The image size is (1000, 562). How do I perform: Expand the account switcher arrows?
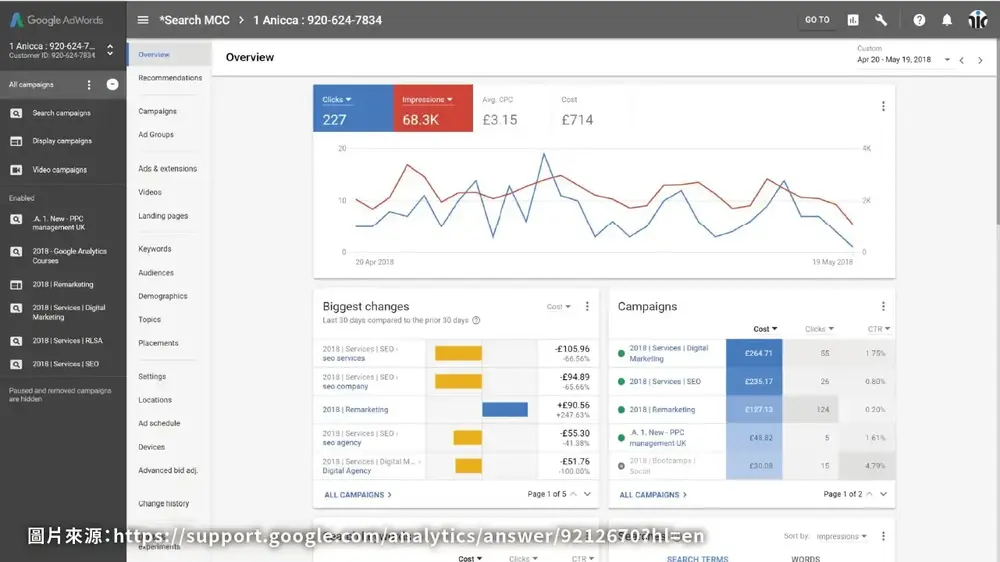[110, 50]
